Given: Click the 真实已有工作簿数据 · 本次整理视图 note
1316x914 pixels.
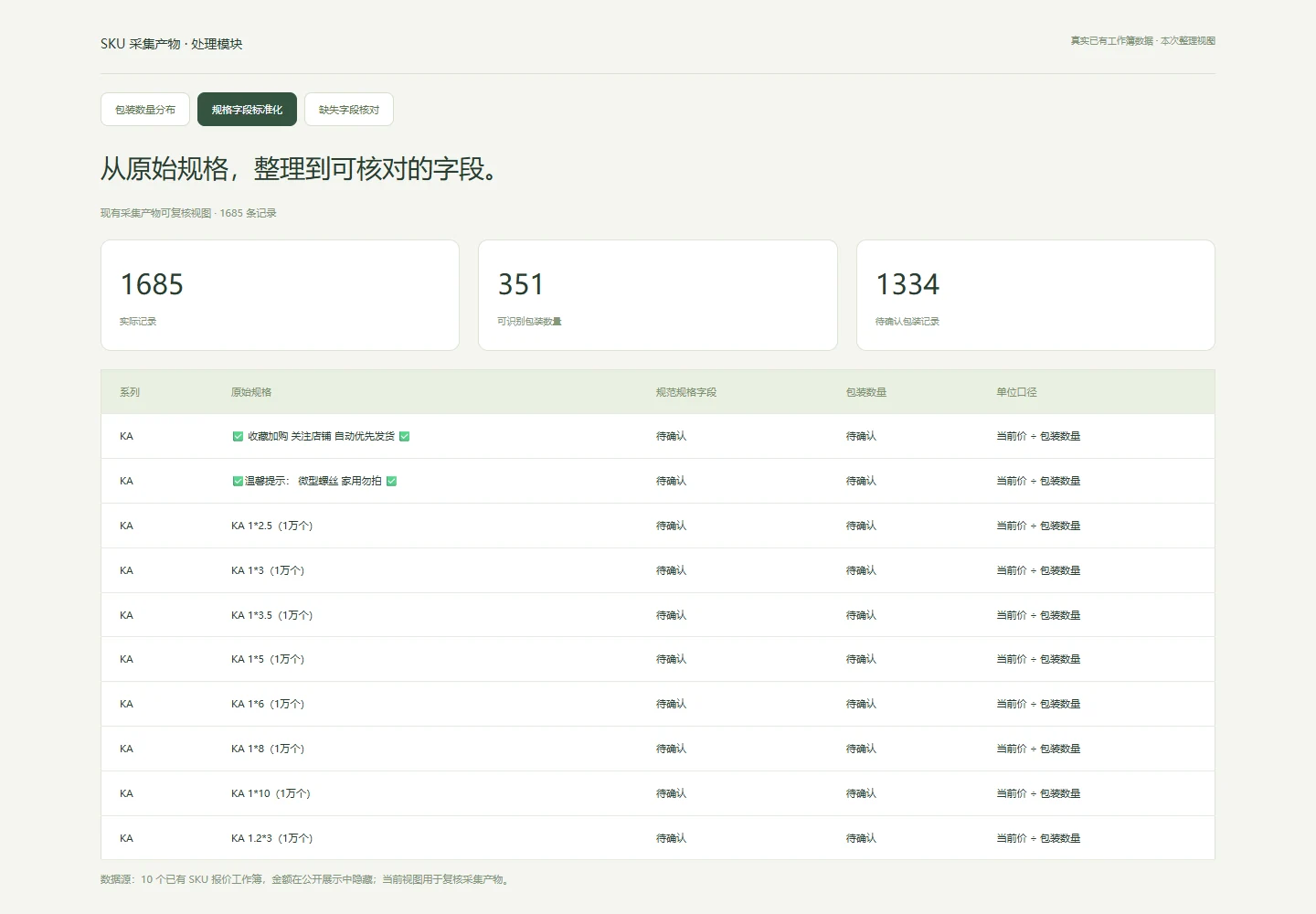Looking at the screenshot, I should [x=1143, y=41].
